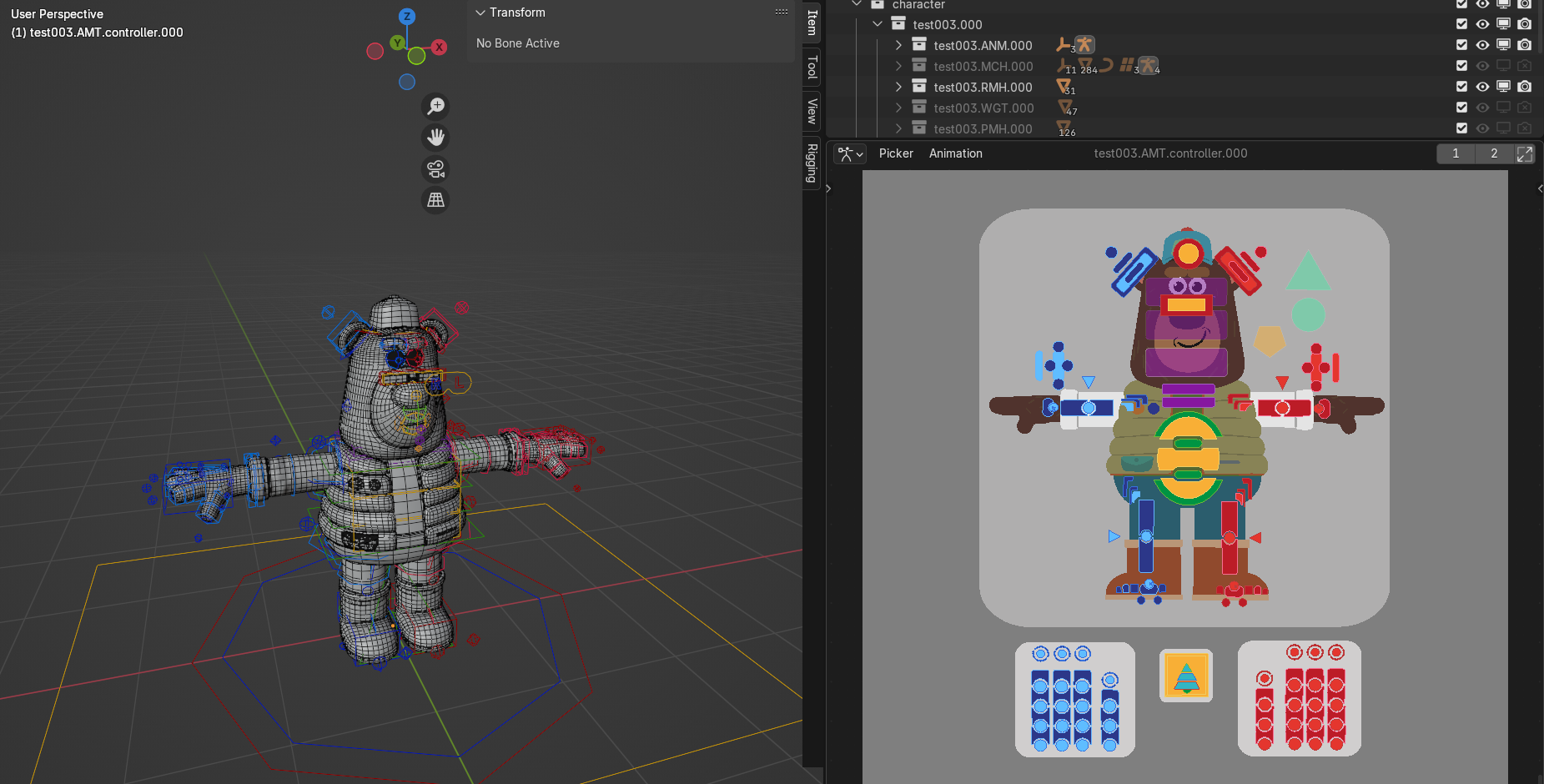This screenshot has width=1544, height=784.
Task: Open the Animation menu in picker header
Action: [955, 153]
